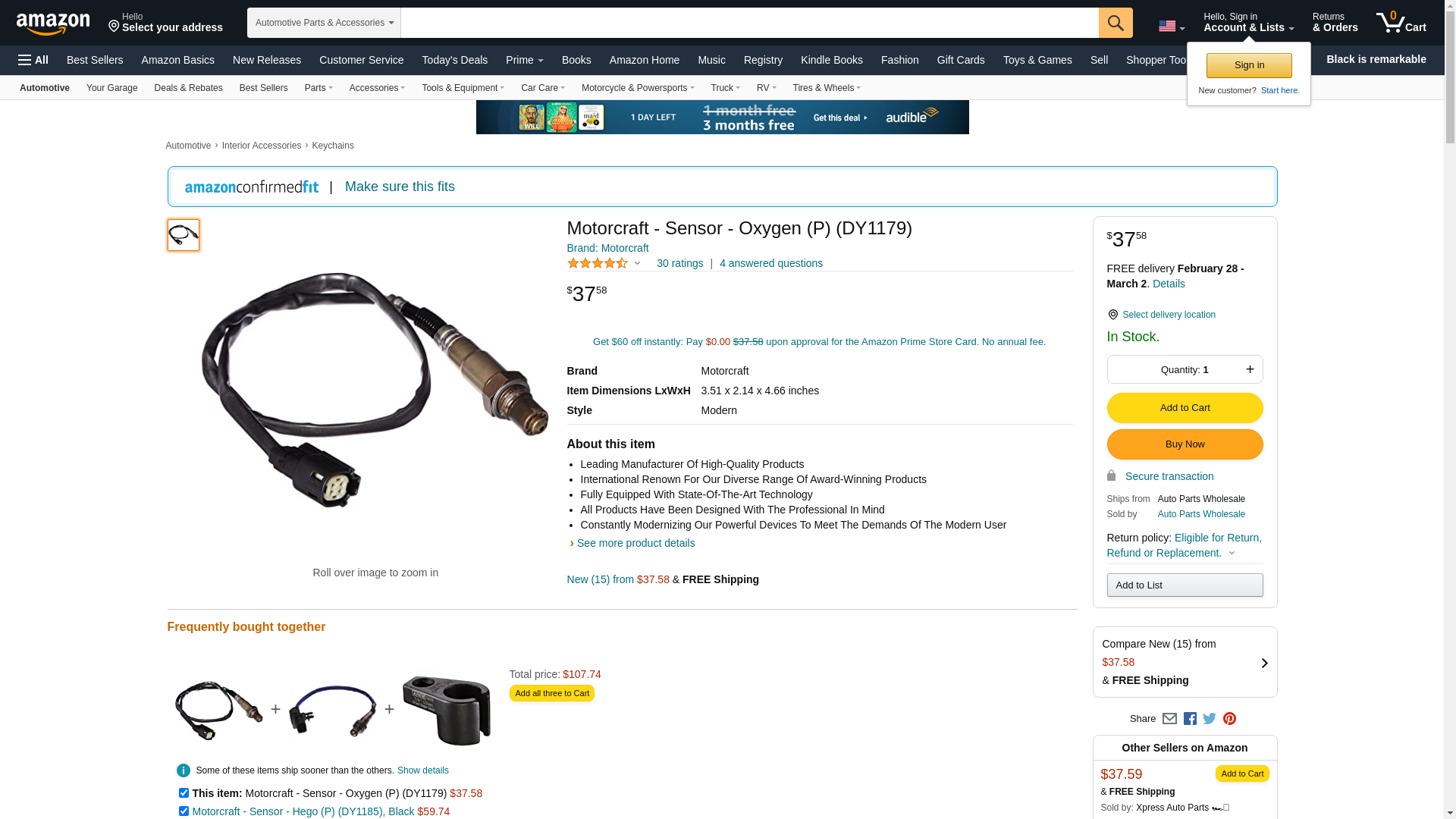
Task: Click See more product details link
Action: click(x=635, y=543)
